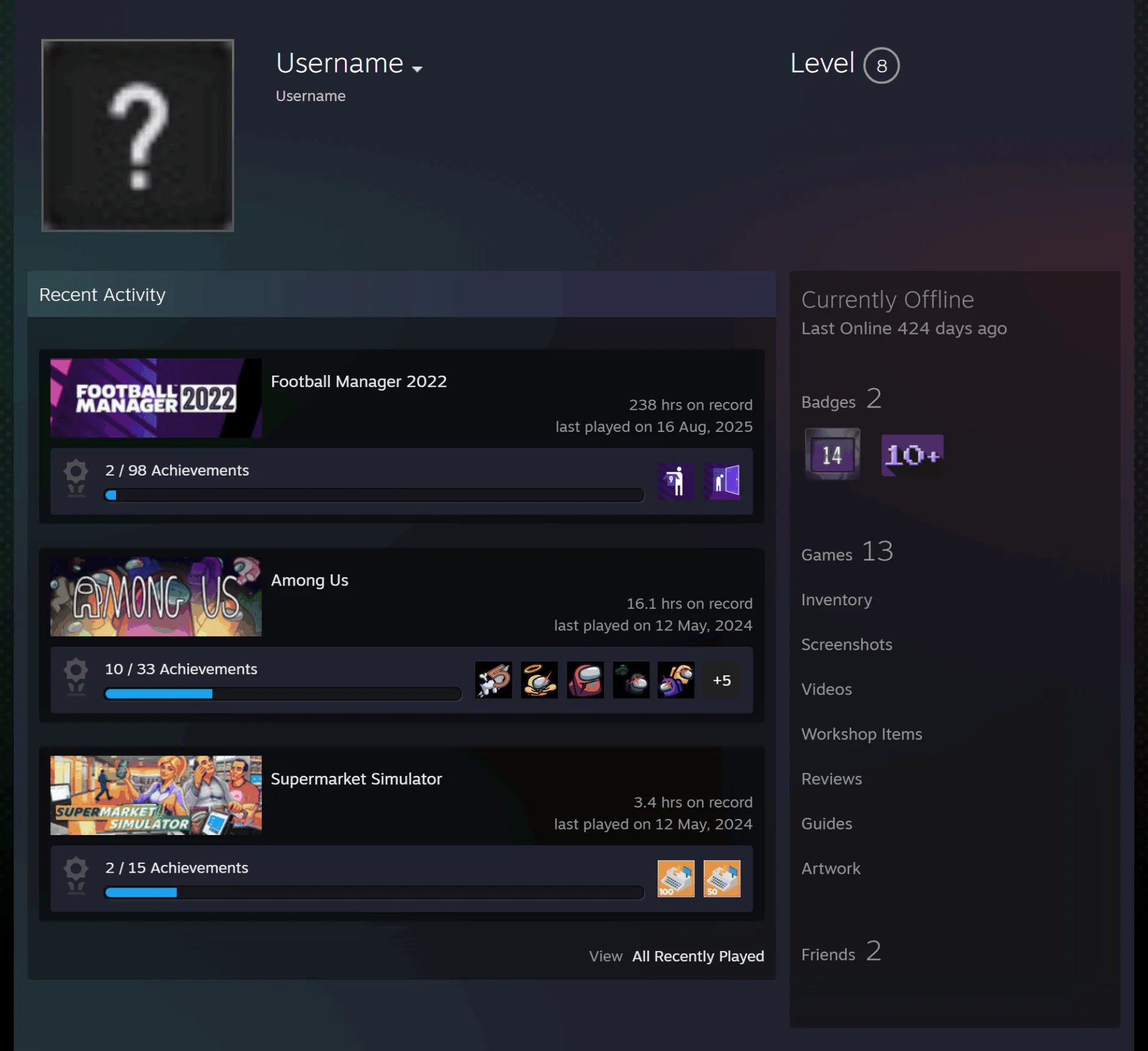Open the Workshop Items section
1148x1051 pixels.
(x=862, y=734)
